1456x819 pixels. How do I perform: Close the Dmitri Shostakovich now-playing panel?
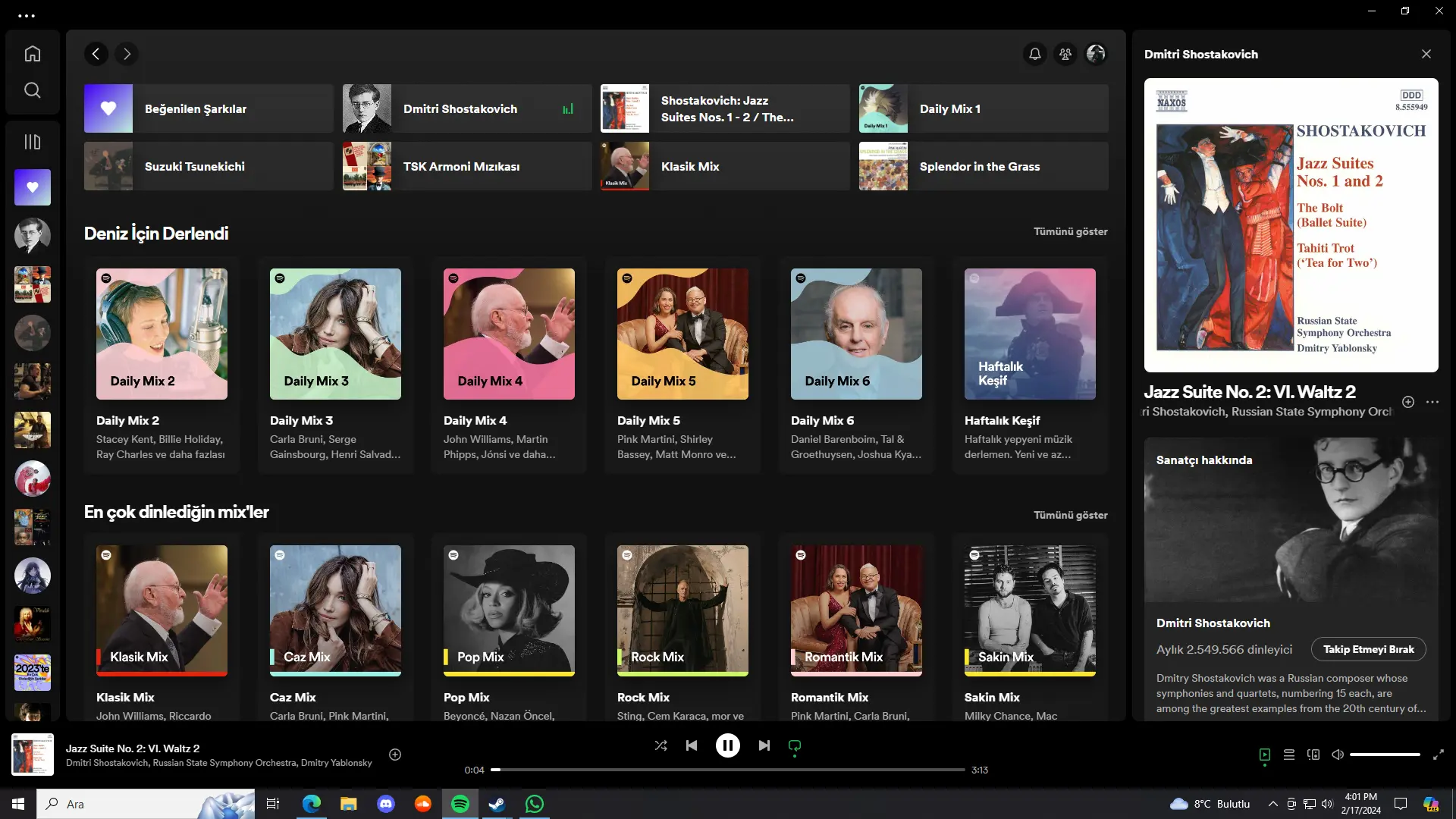tap(1426, 54)
